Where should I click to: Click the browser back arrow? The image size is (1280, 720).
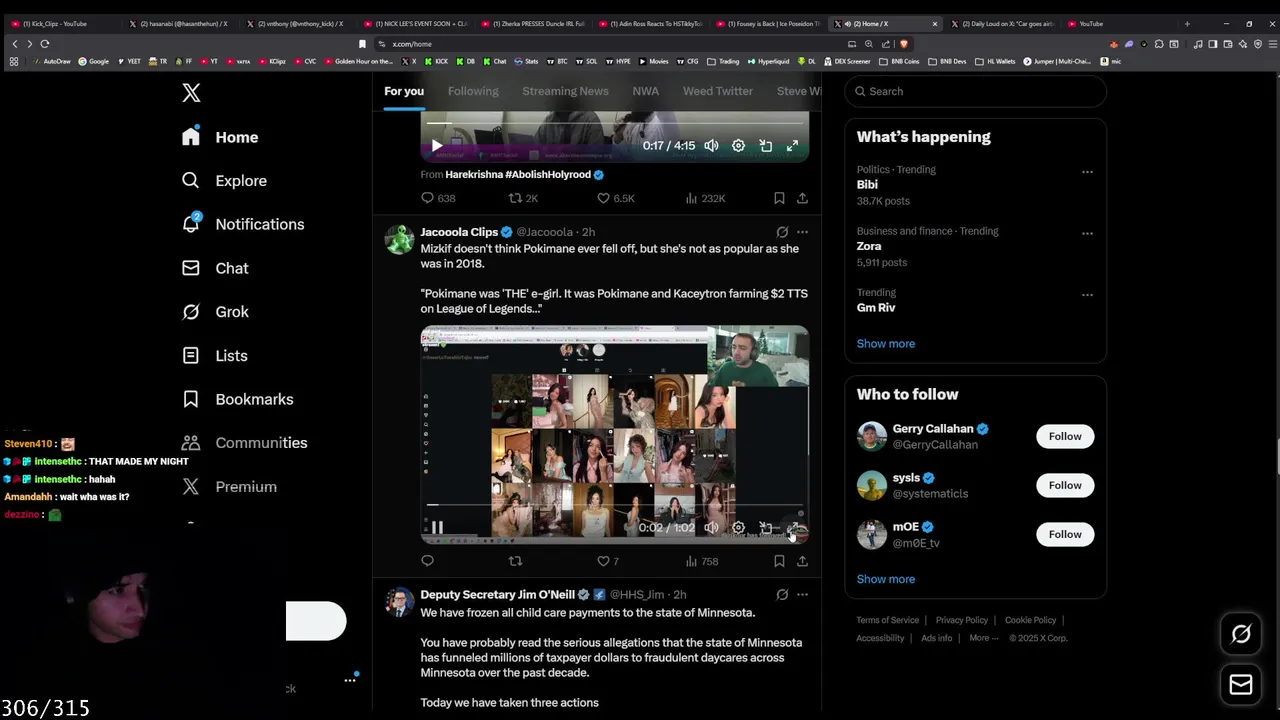tap(15, 44)
